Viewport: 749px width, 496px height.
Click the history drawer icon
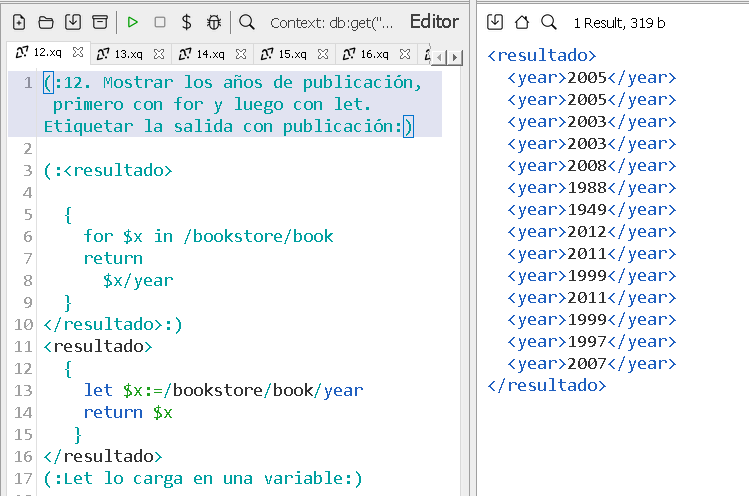[x=99, y=22]
